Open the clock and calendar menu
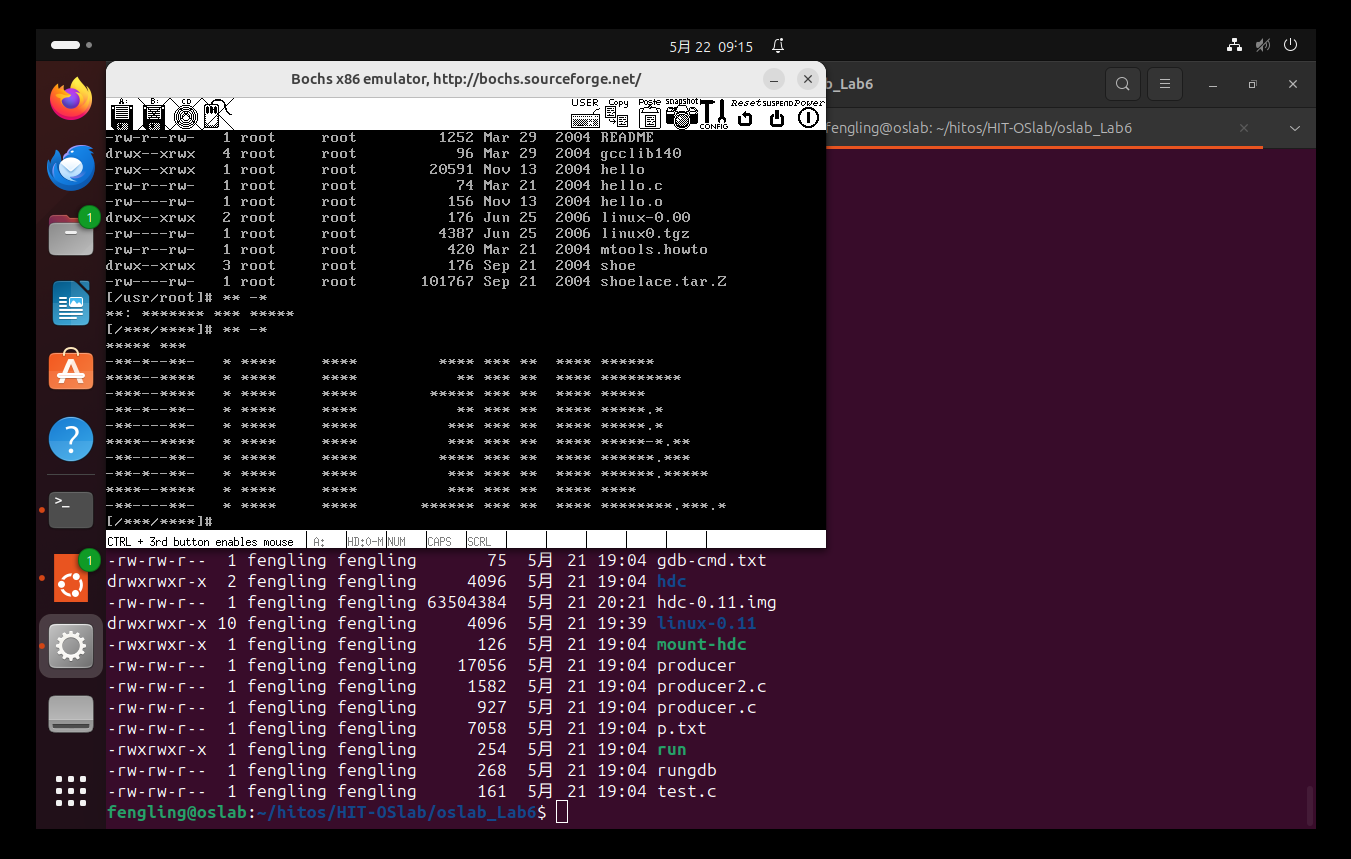Screen dimensions: 1351x859 tap(711, 46)
